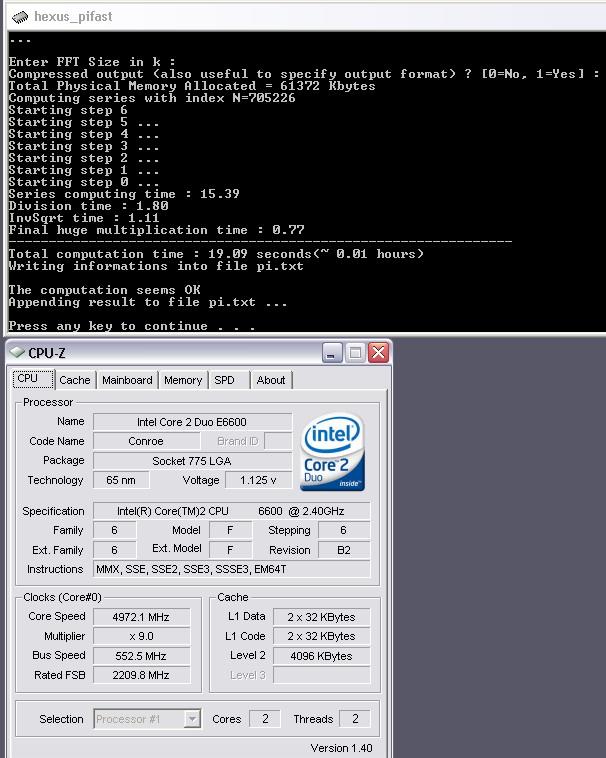Click the Stepping value field

pyautogui.click(x=344, y=530)
